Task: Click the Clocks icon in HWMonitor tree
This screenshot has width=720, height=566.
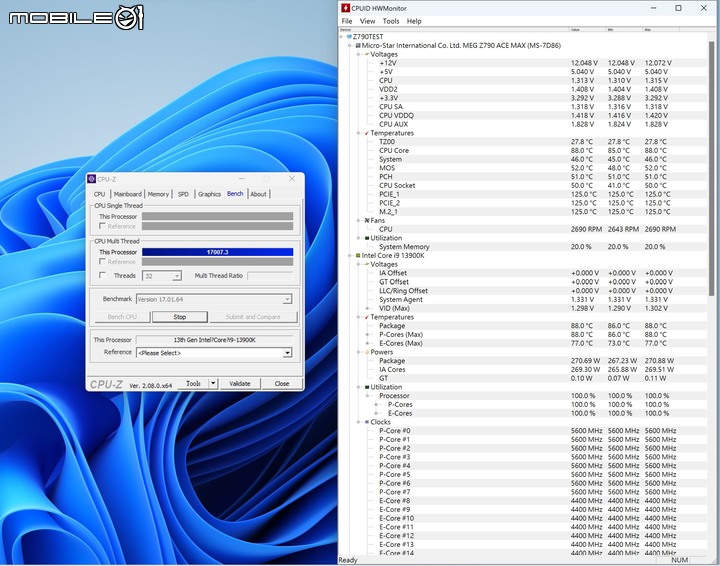Action: point(367,422)
